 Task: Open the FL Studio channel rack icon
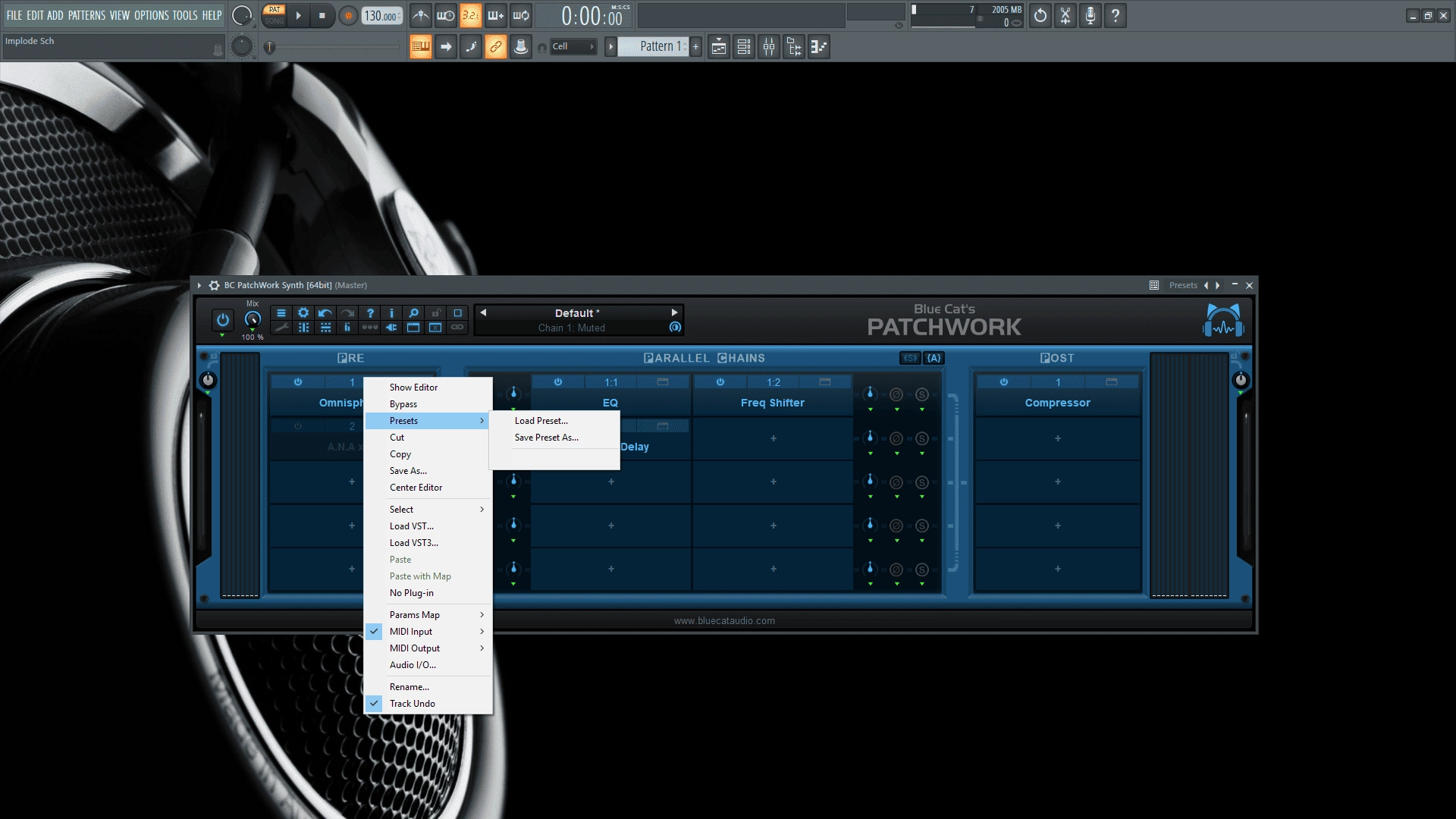tap(744, 47)
